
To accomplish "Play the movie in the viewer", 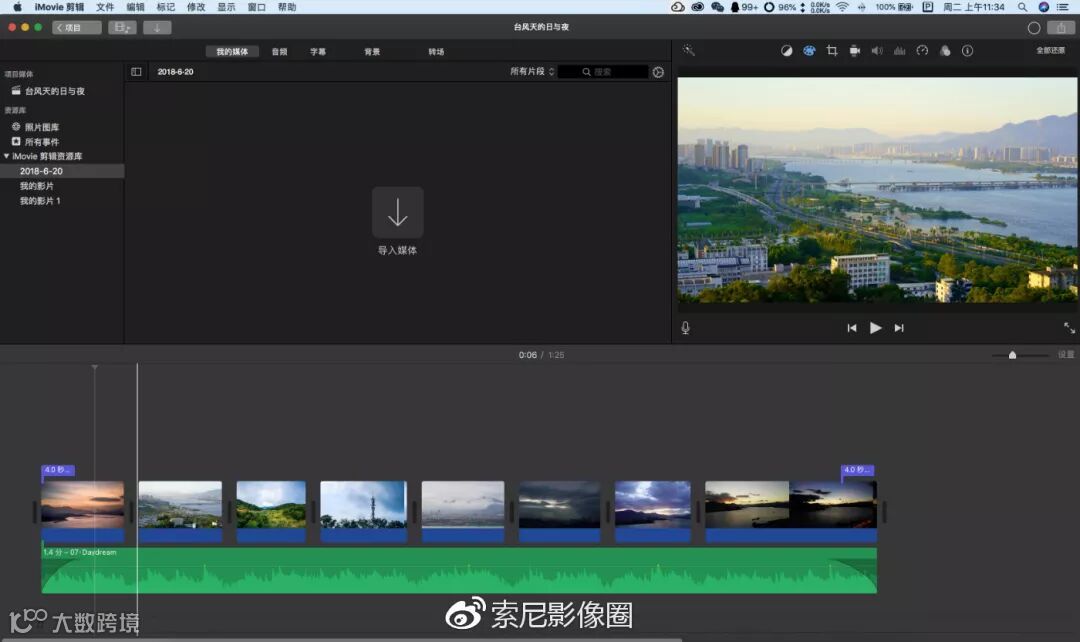I will 875,328.
